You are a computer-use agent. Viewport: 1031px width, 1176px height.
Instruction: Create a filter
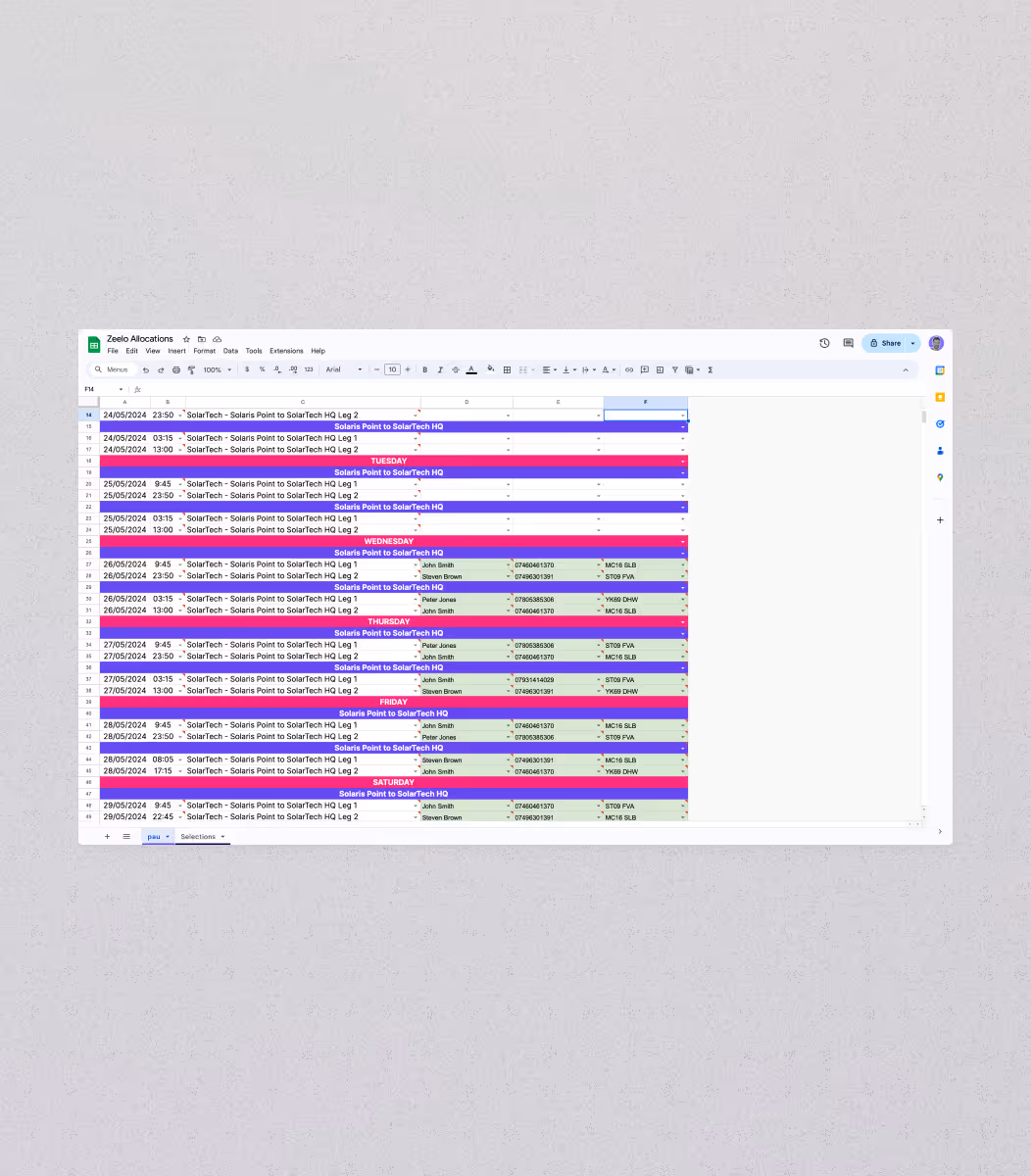675,369
